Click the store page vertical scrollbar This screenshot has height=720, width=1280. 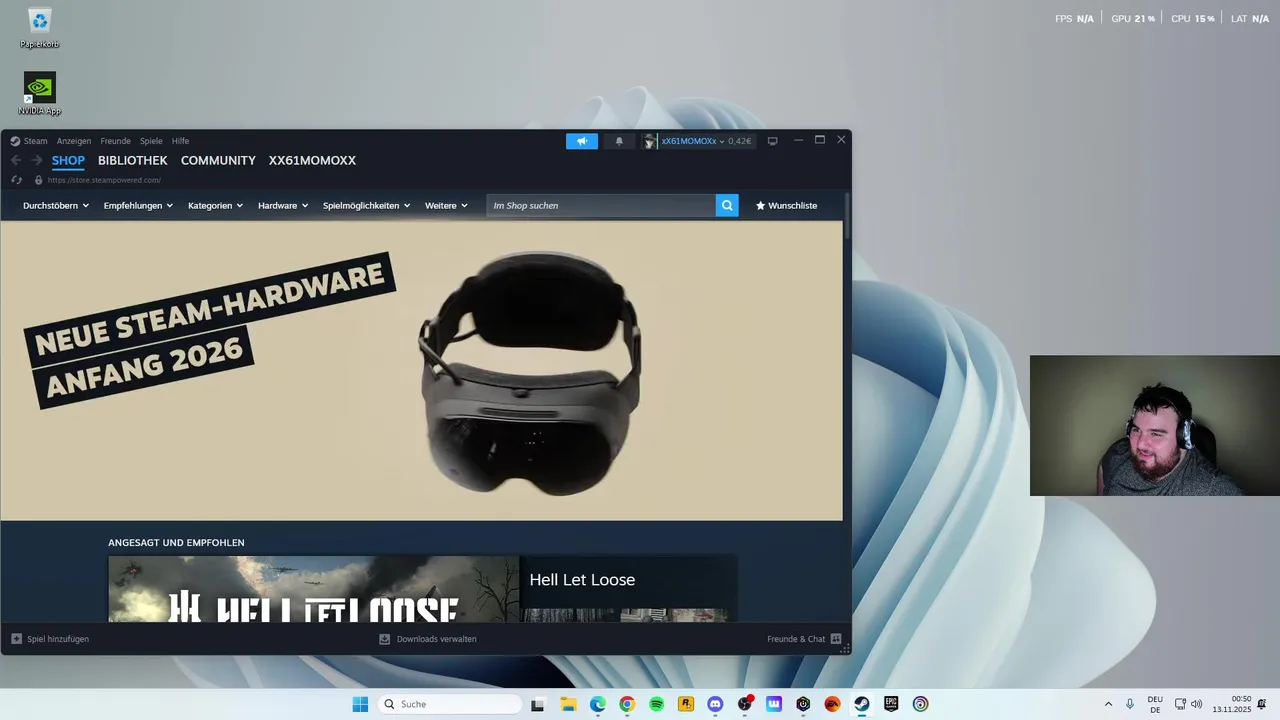[847, 216]
